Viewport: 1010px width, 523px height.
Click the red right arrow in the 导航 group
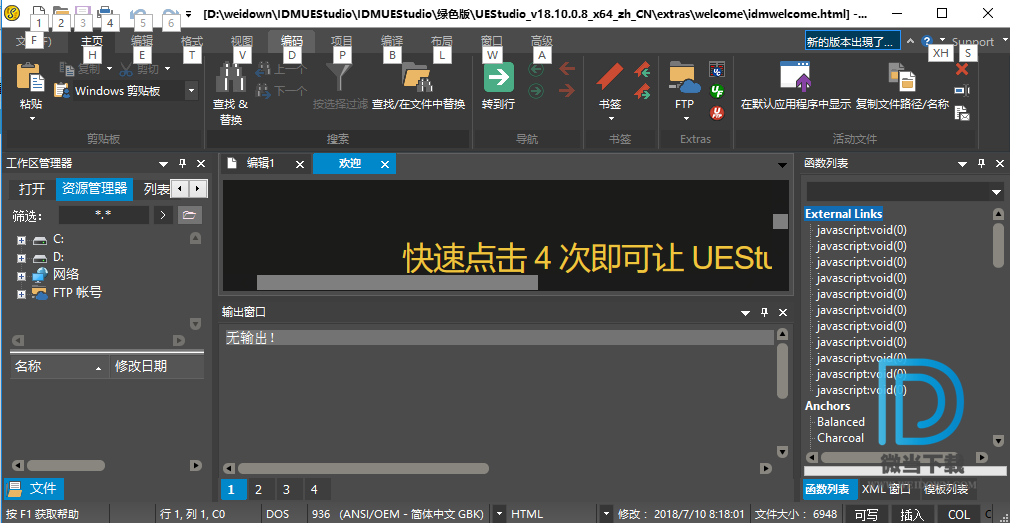[567, 91]
